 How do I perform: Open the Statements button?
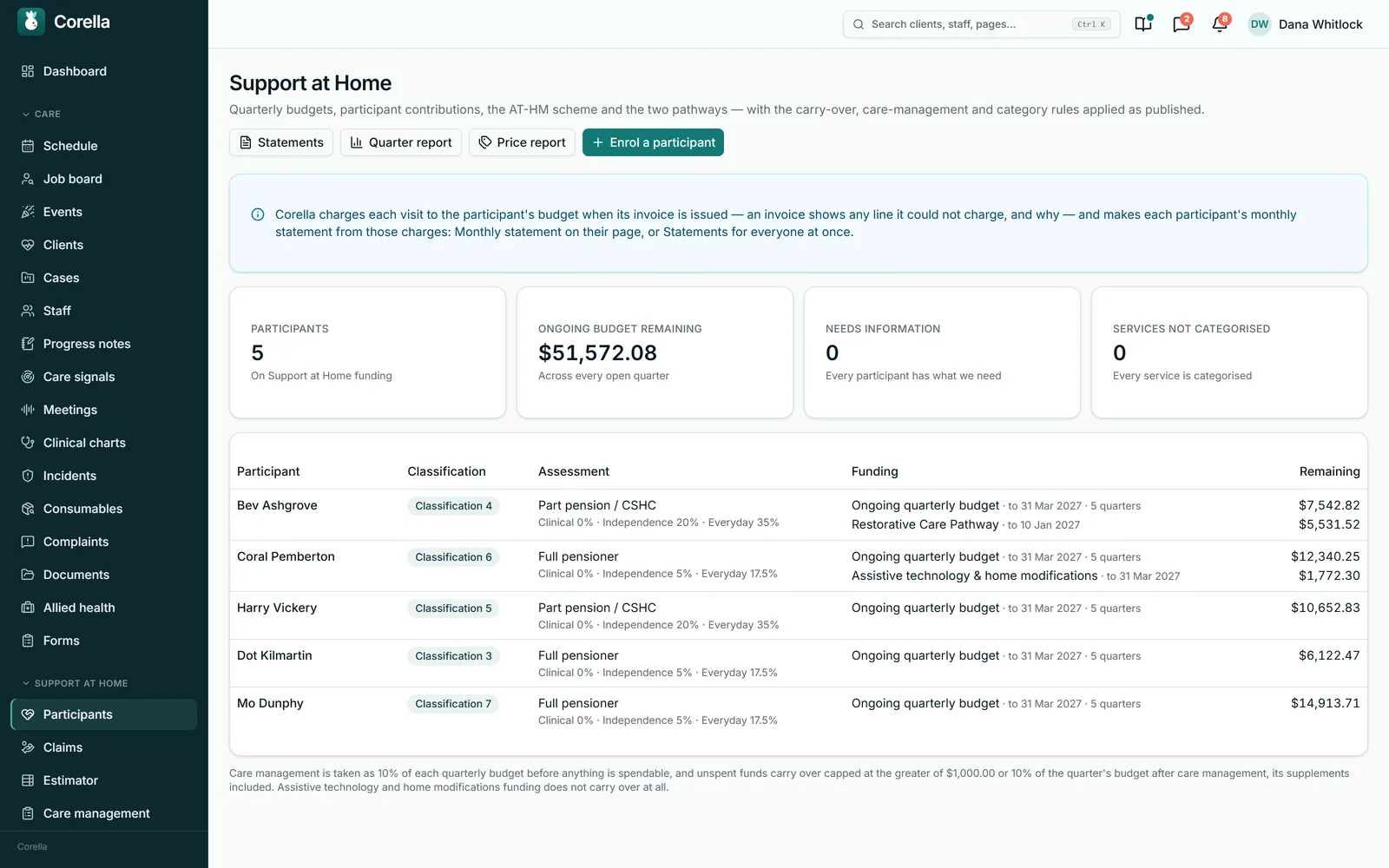coord(281,142)
